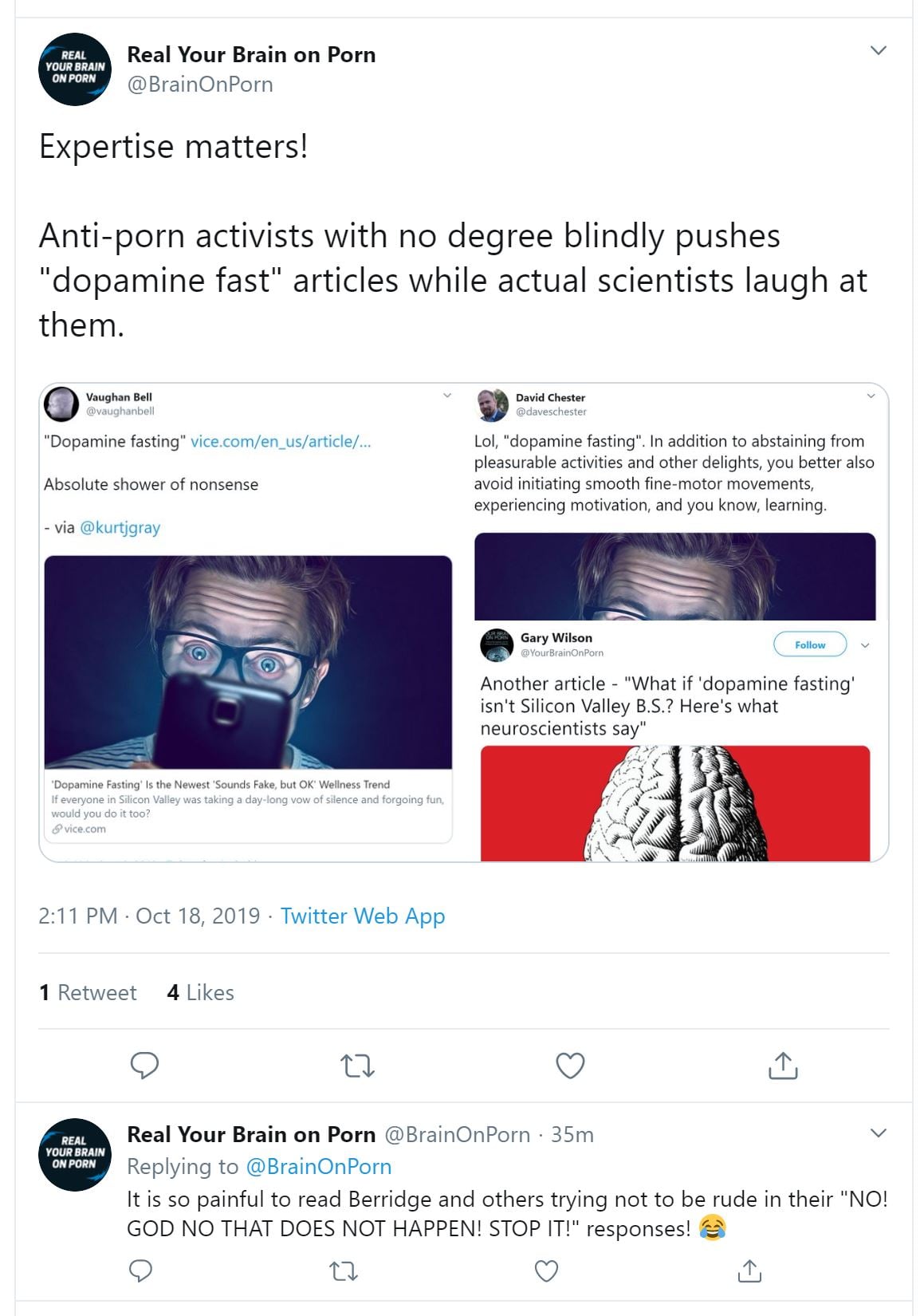Like the Berridge follow-up tweet
The width and height of the screenshot is (924, 1316).
pyautogui.click(x=546, y=1271)
